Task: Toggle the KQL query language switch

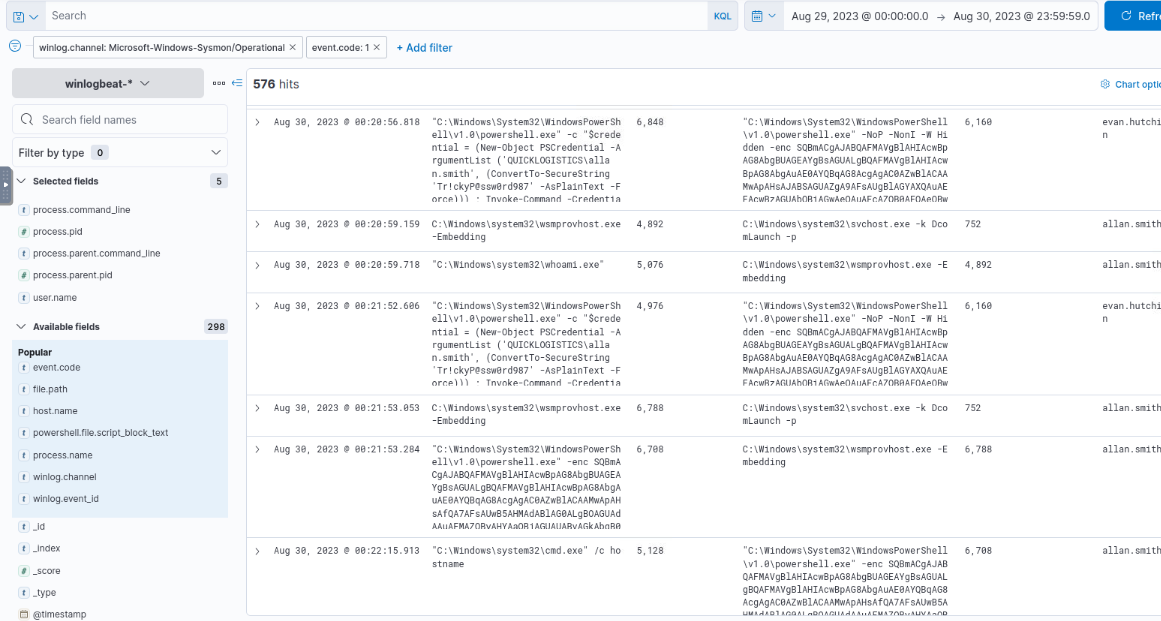Action: click(722, 16)
